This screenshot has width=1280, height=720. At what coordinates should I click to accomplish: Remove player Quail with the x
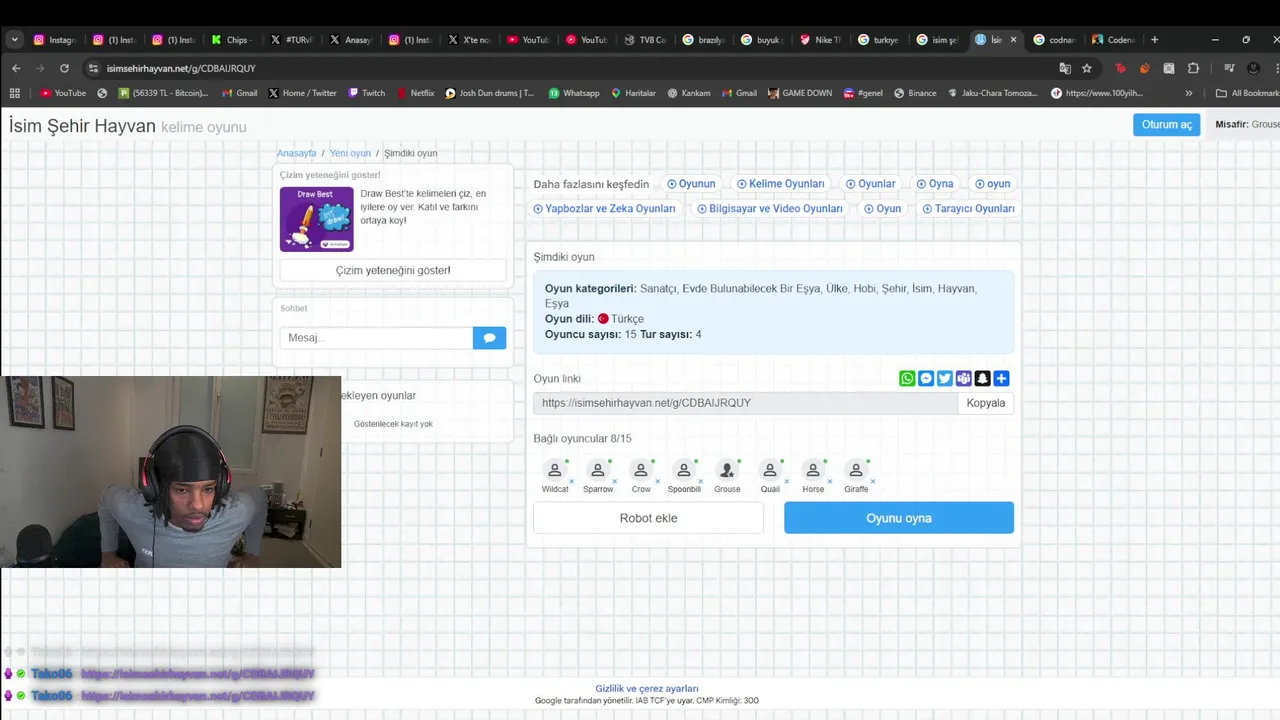(787, 481)
